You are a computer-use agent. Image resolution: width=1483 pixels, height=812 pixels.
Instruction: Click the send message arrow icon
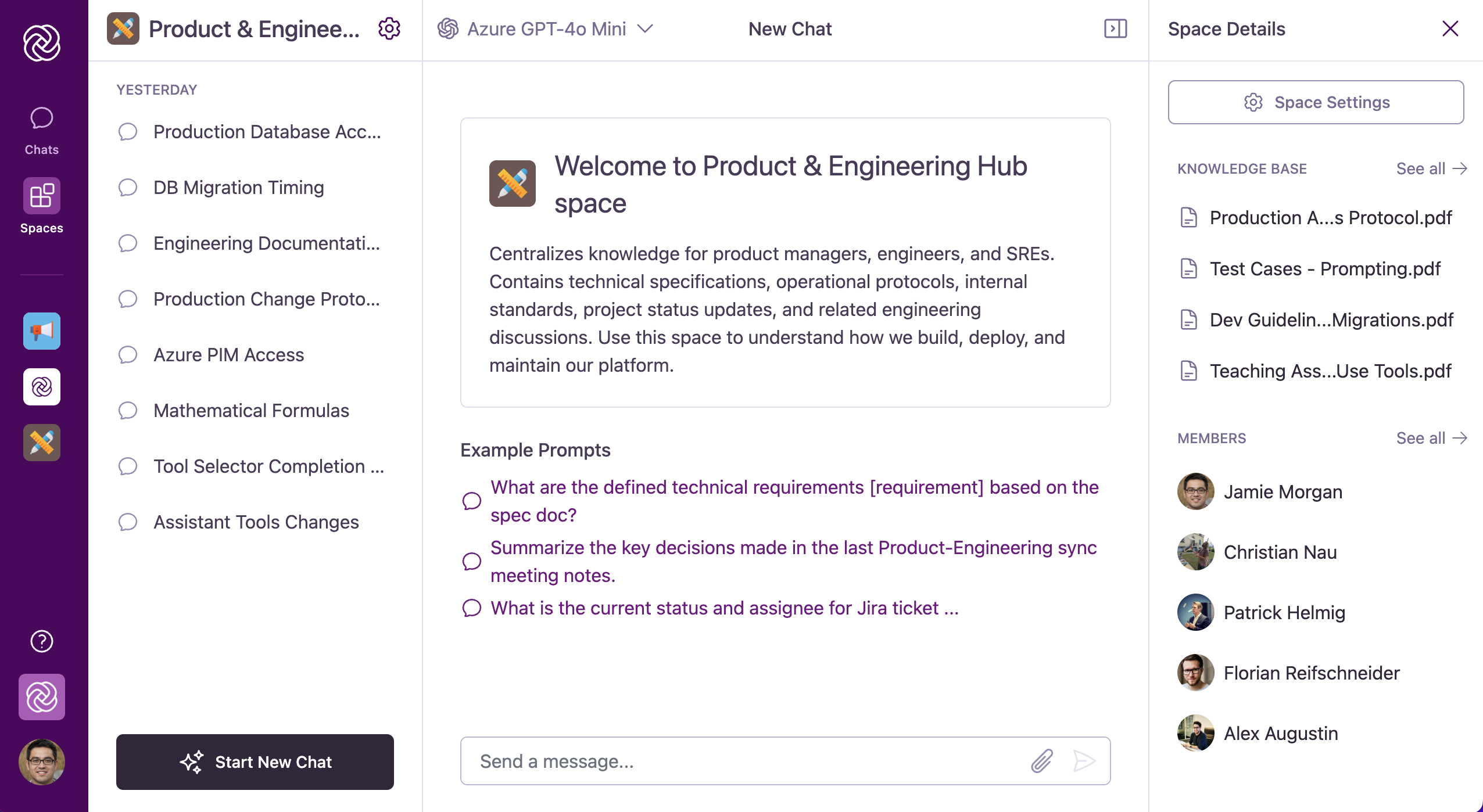1083,761
